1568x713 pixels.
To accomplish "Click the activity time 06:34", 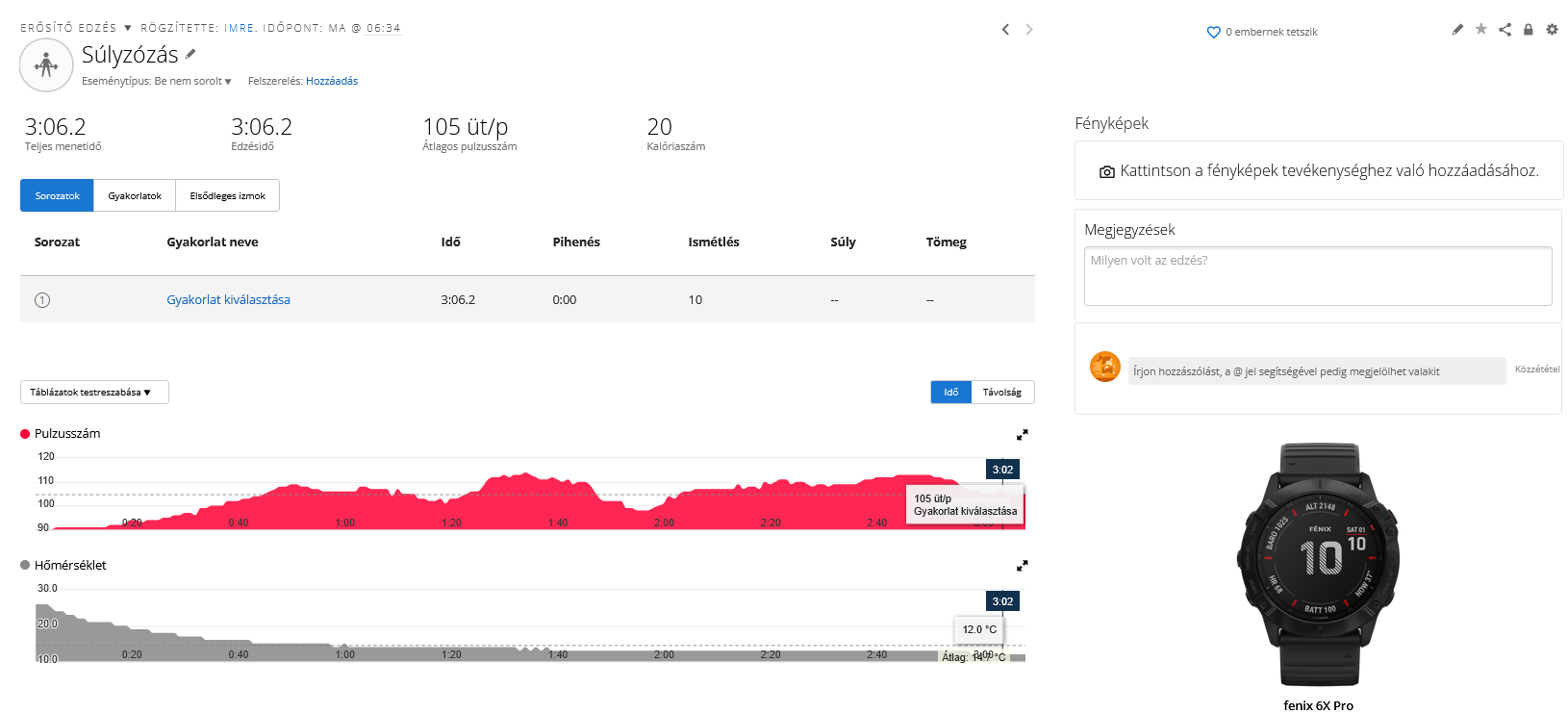I will pos(383,28).
